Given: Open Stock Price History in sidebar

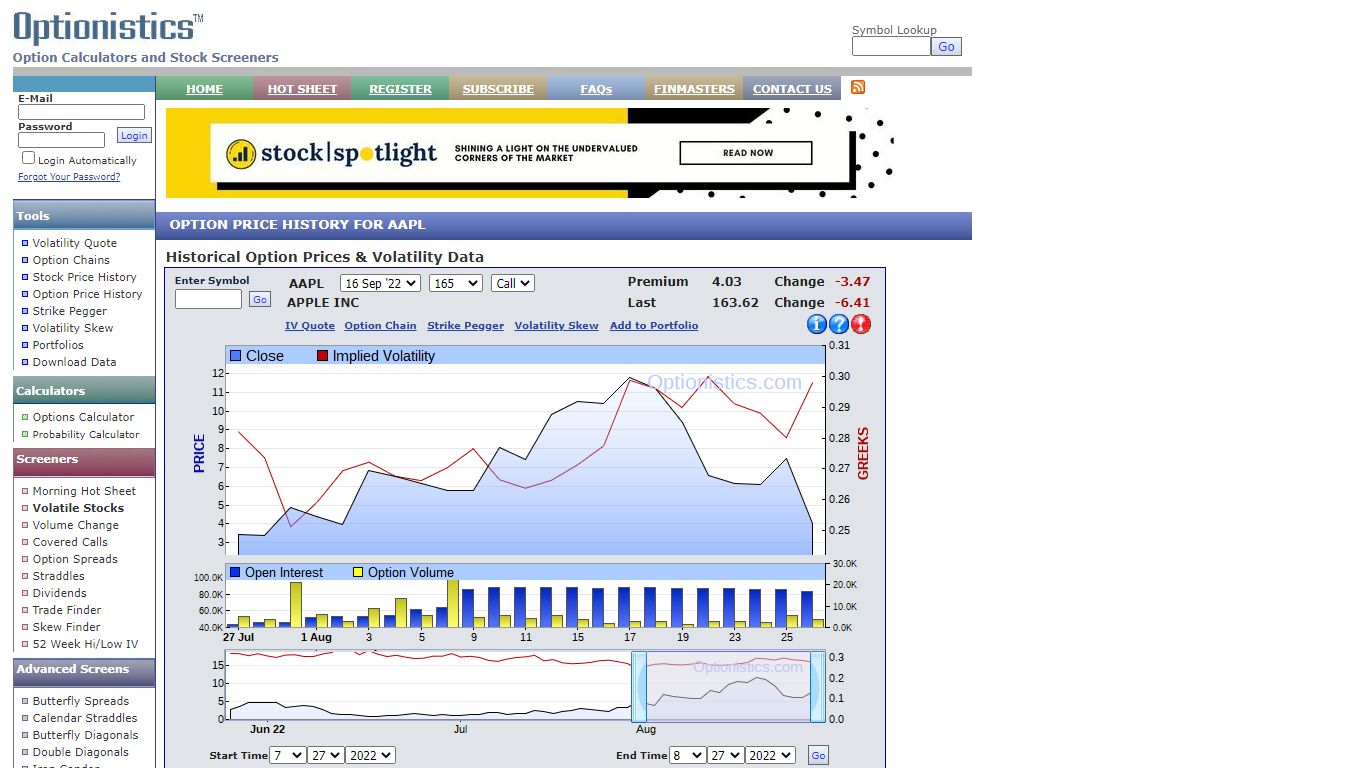Looking at the screenshot, I should click(x=84, y=277).
